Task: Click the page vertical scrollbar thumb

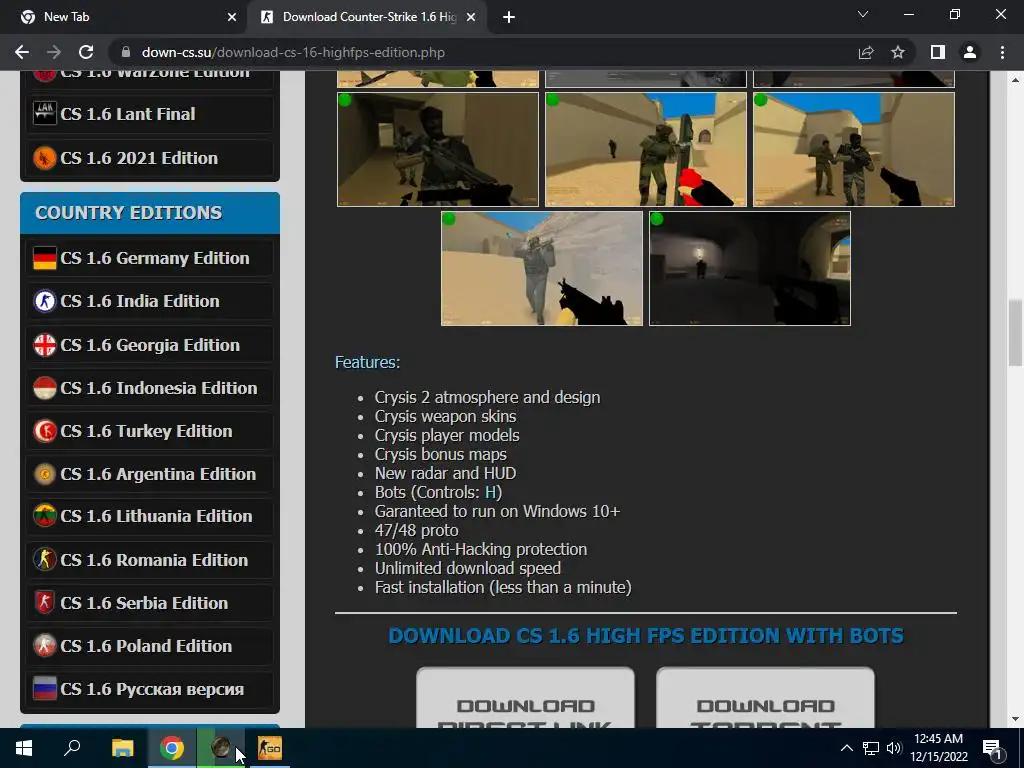Action: click(x=1015, y=333)
